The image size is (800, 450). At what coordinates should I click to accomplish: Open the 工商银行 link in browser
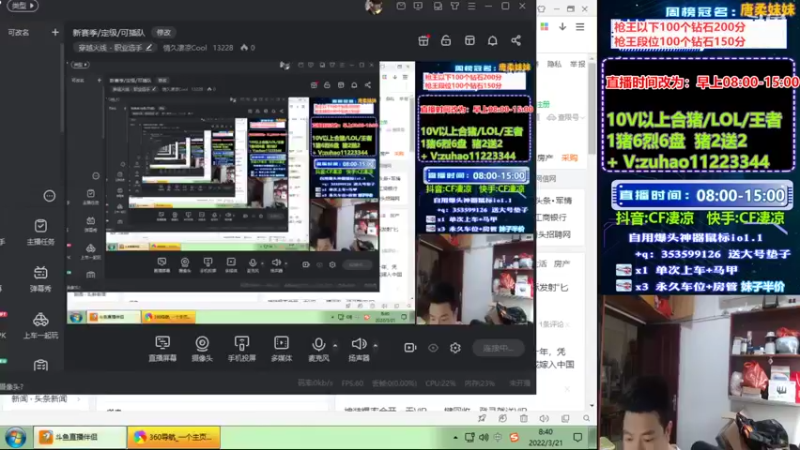tap(551, 217)
